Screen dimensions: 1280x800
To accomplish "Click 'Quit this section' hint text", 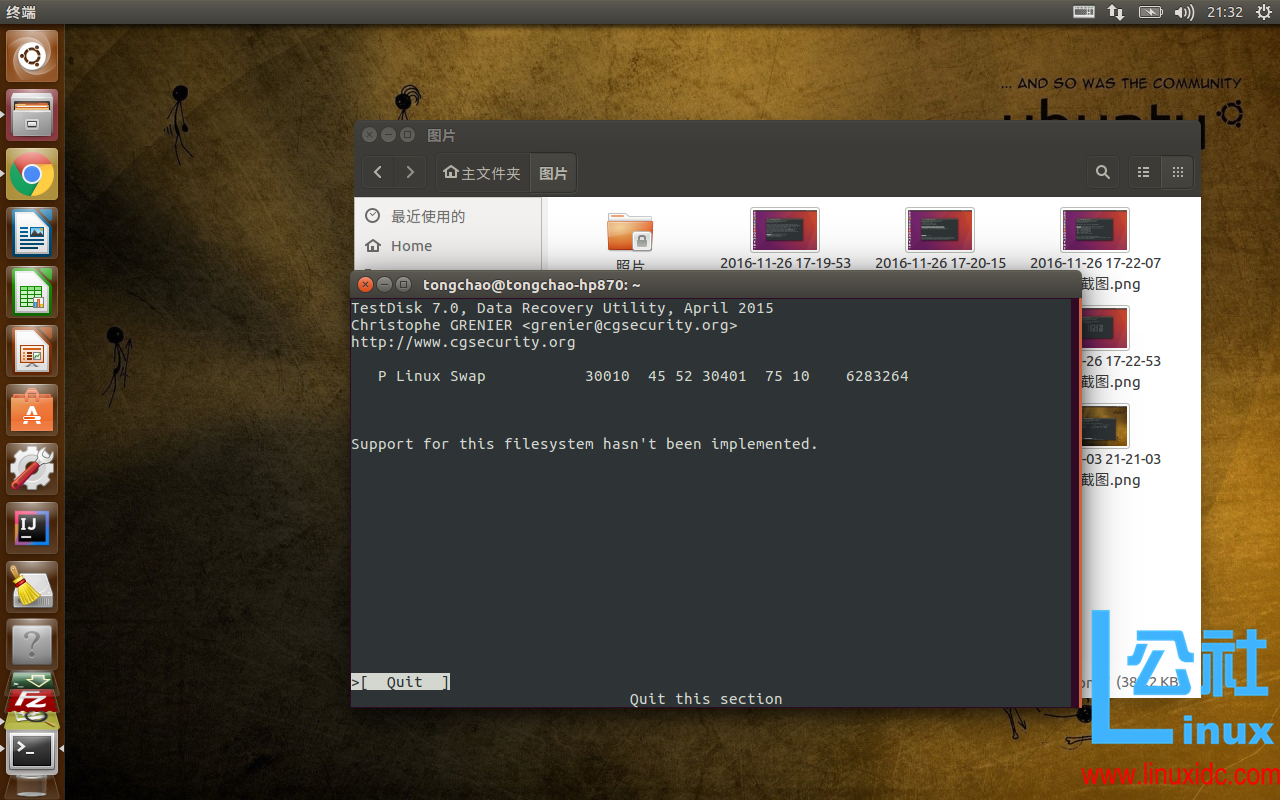I will point(706,699).
